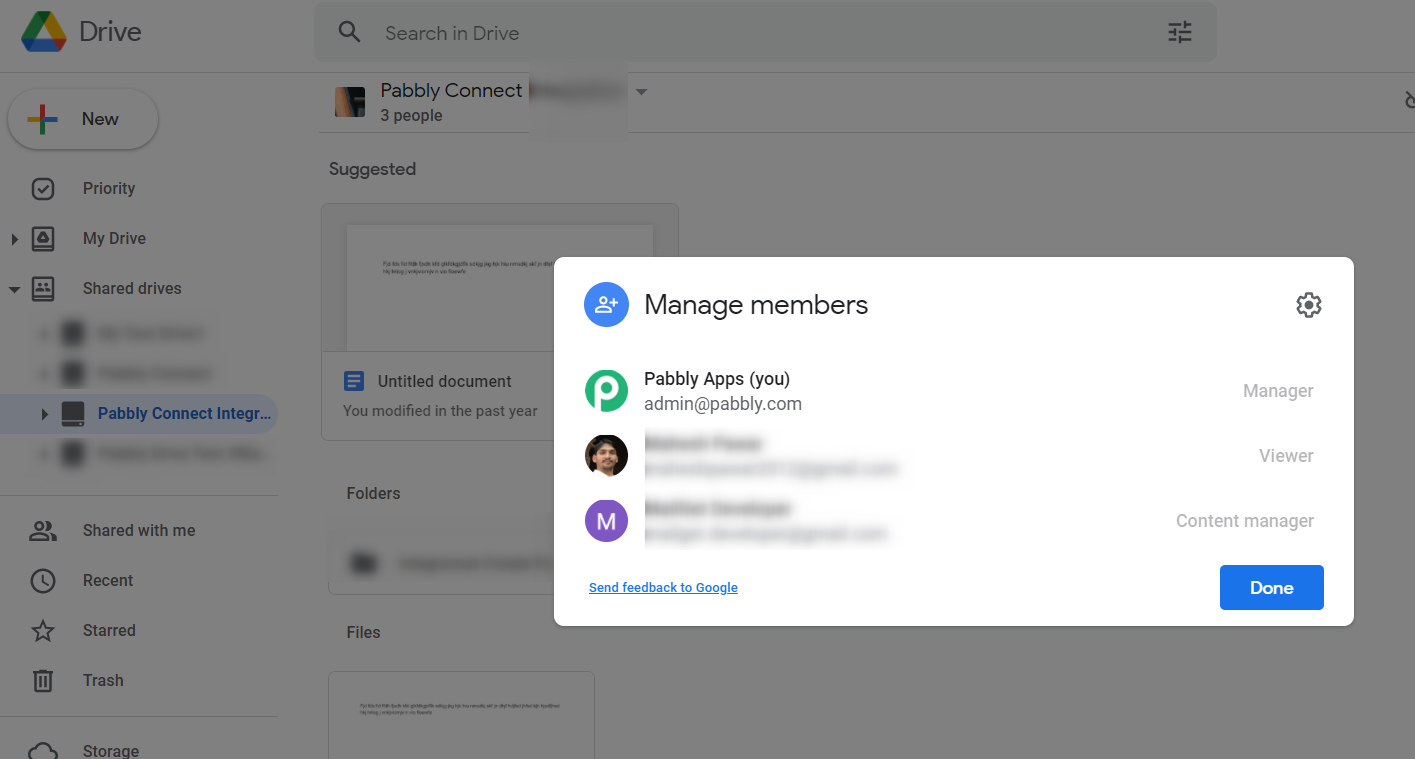
Task: Click the Trash bin icon
Action: pos(43,681)
